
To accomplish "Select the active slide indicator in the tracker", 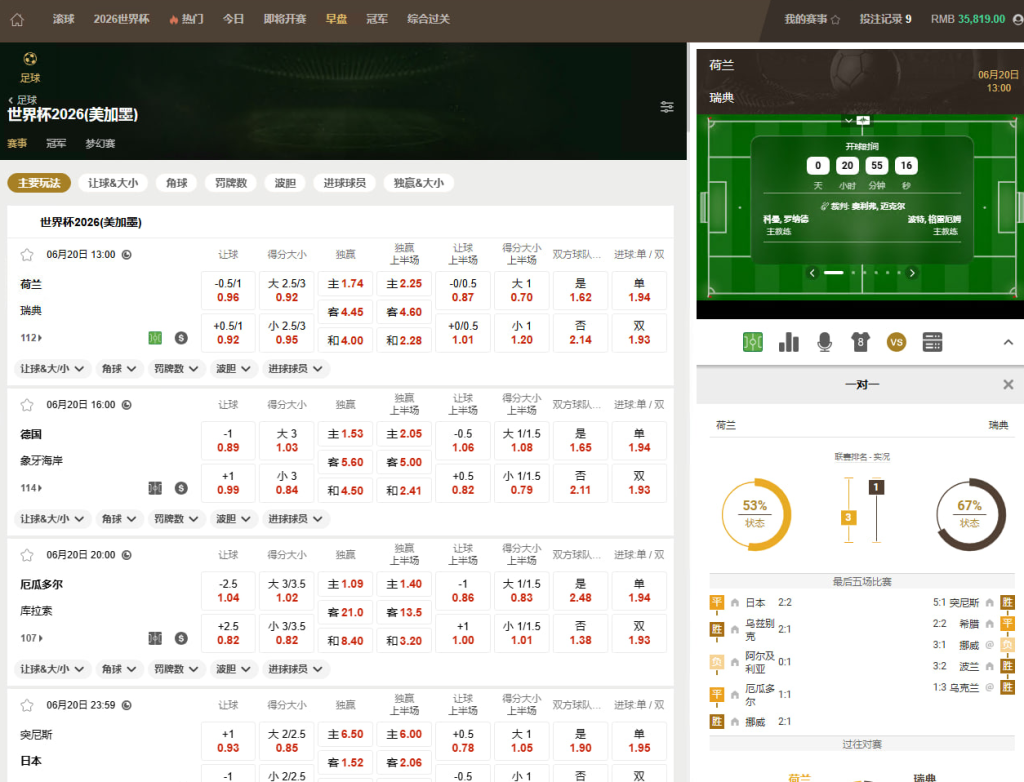I will [x=834, y=272].
